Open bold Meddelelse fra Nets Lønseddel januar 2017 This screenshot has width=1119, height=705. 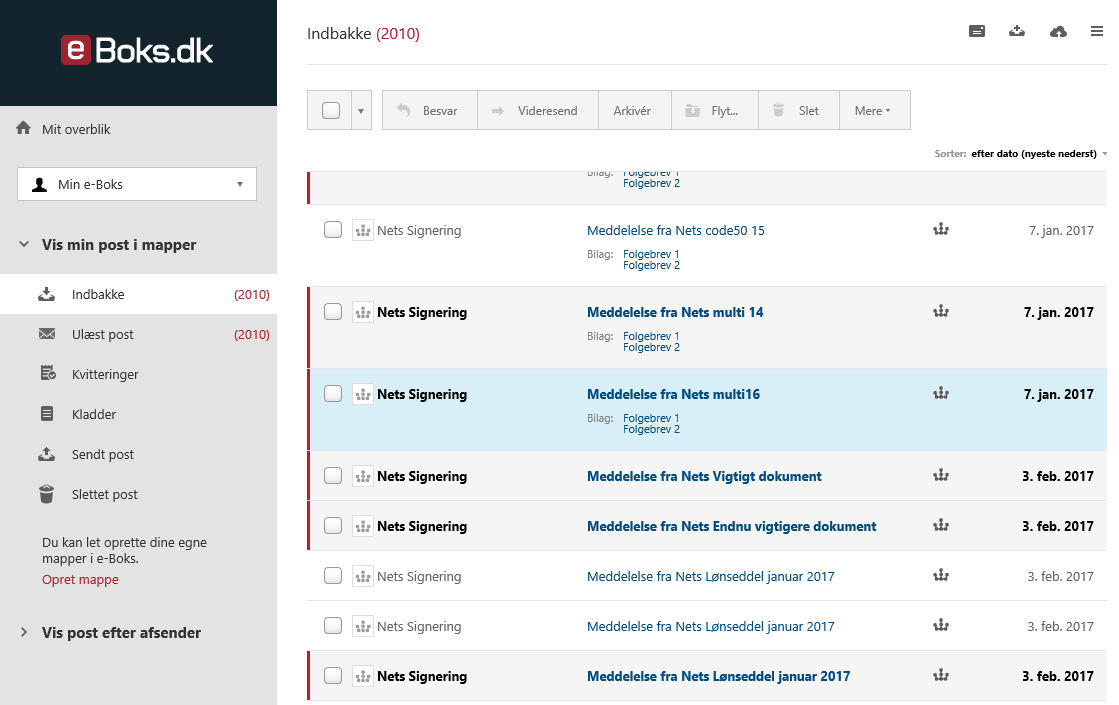tap(718, 676)
